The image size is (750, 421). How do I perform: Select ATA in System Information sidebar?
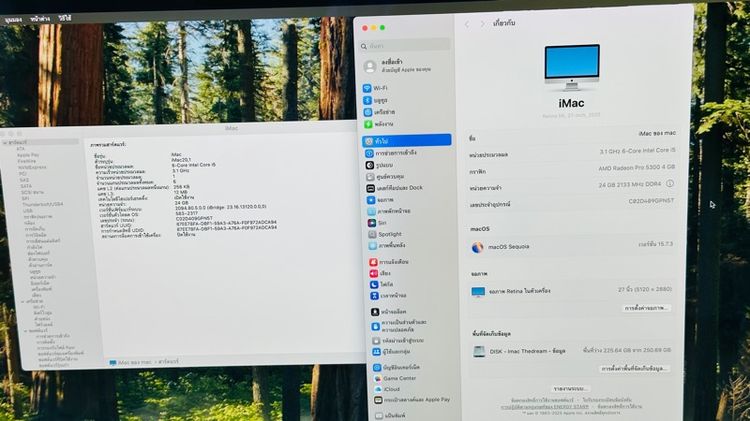(20, 149)
